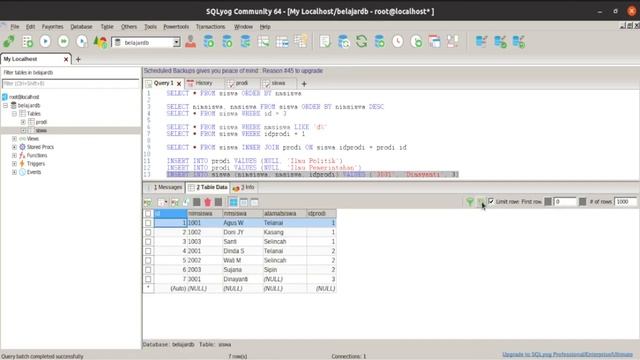Check the row checkbox for Santi
This screenshot has height=360, width=640.
tap(148, 242)
